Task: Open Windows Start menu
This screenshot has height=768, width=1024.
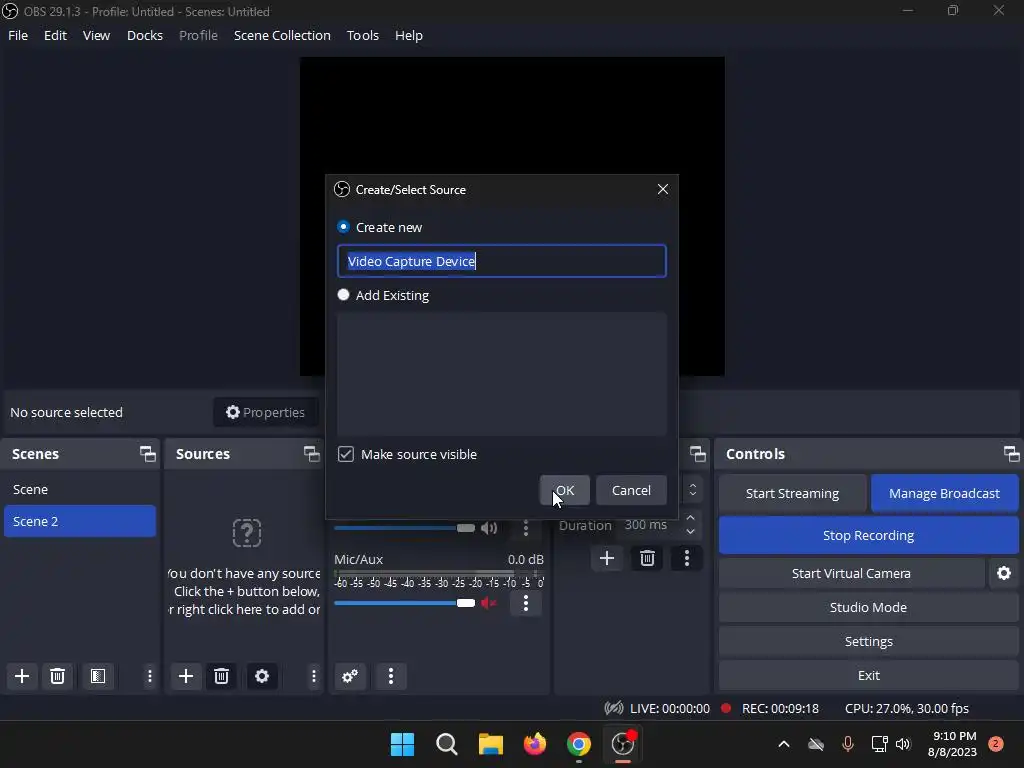Action: click(x=402, y=744)
